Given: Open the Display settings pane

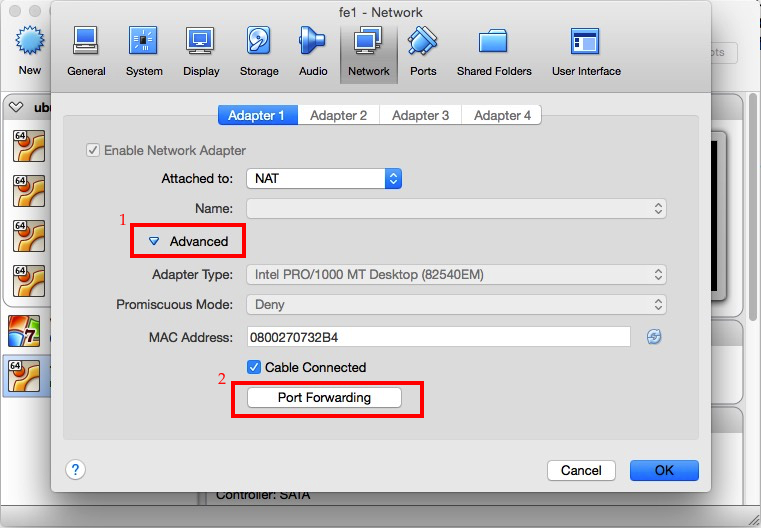Looking at the screenshot, I should [x=201, y=50].
